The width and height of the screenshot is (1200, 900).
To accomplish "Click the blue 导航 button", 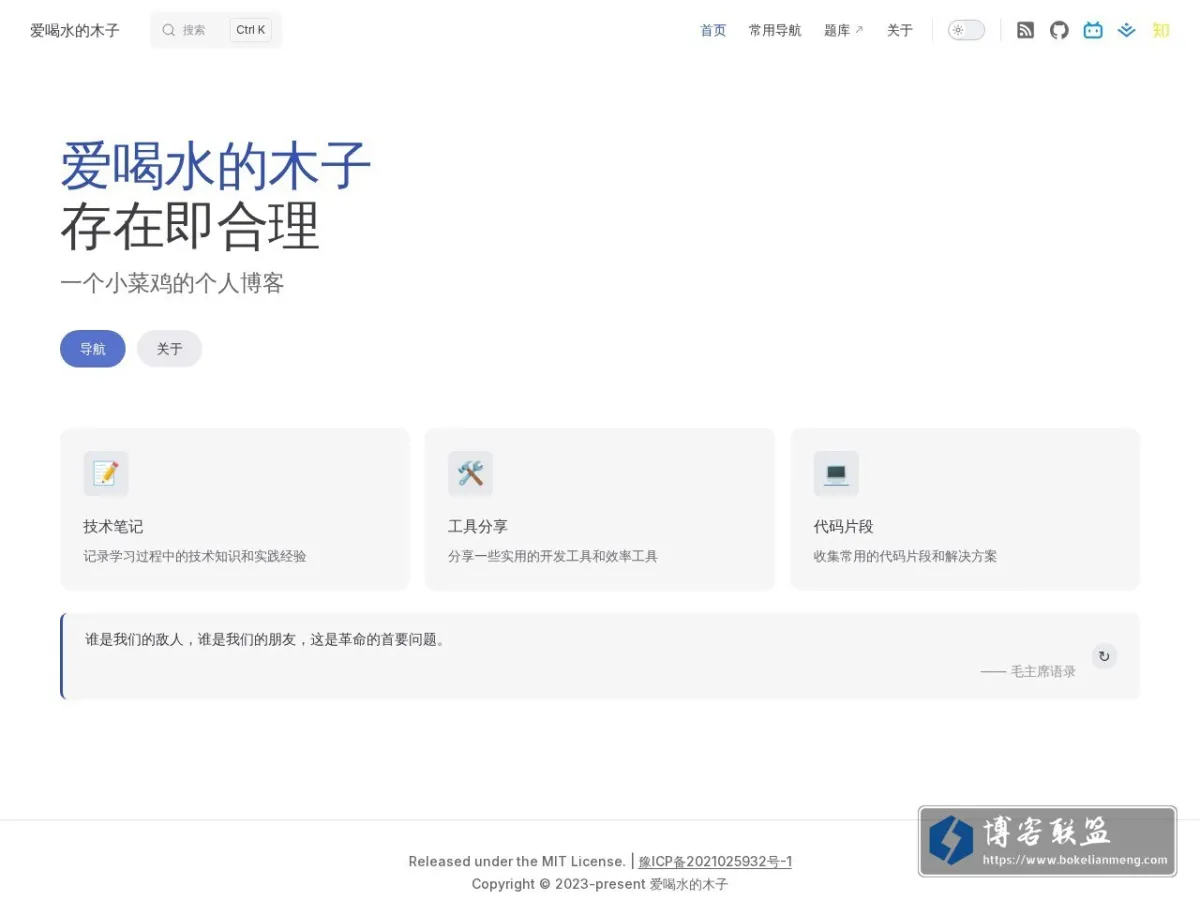I will (93, 349).
